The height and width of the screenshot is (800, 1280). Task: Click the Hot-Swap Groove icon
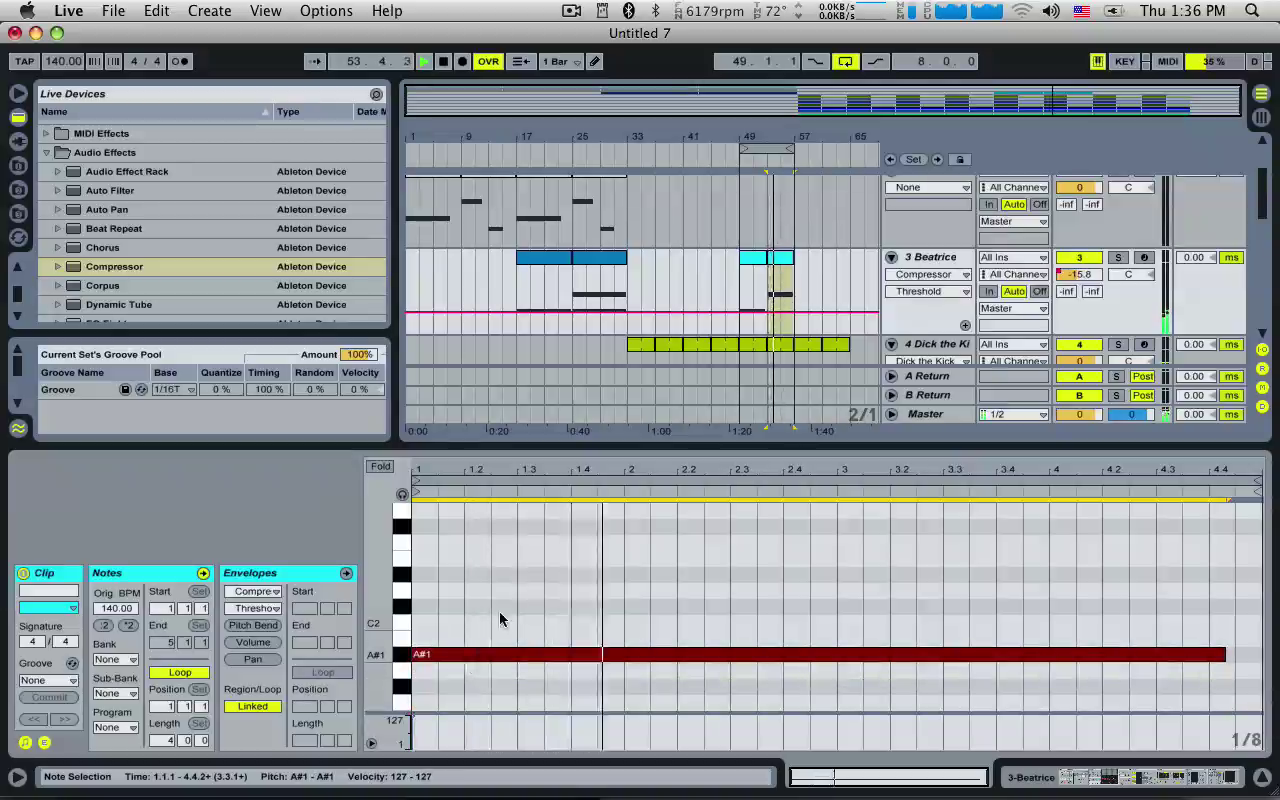72,663
